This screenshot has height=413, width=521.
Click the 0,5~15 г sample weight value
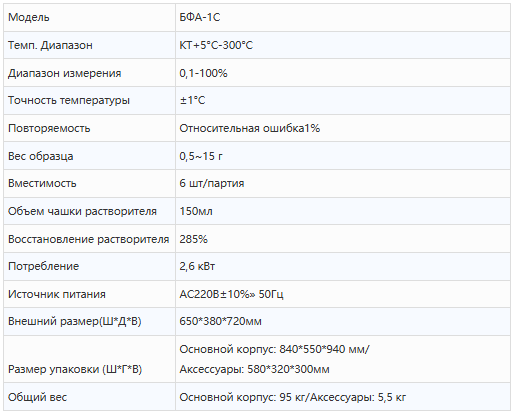pyautogui.click(x=201, y=156)
